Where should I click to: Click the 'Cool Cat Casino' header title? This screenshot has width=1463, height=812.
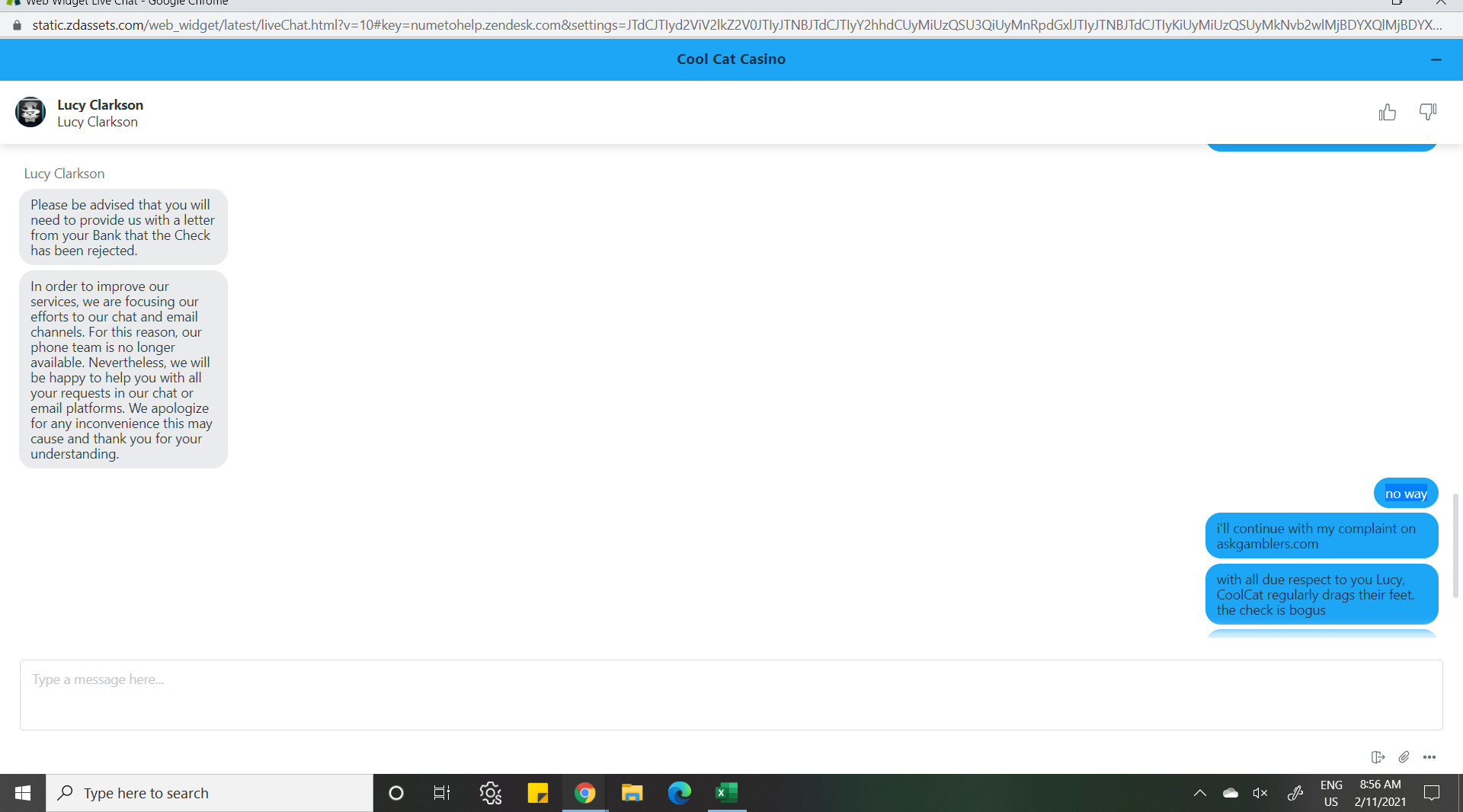pyautogui.click(x=731, y=59)
